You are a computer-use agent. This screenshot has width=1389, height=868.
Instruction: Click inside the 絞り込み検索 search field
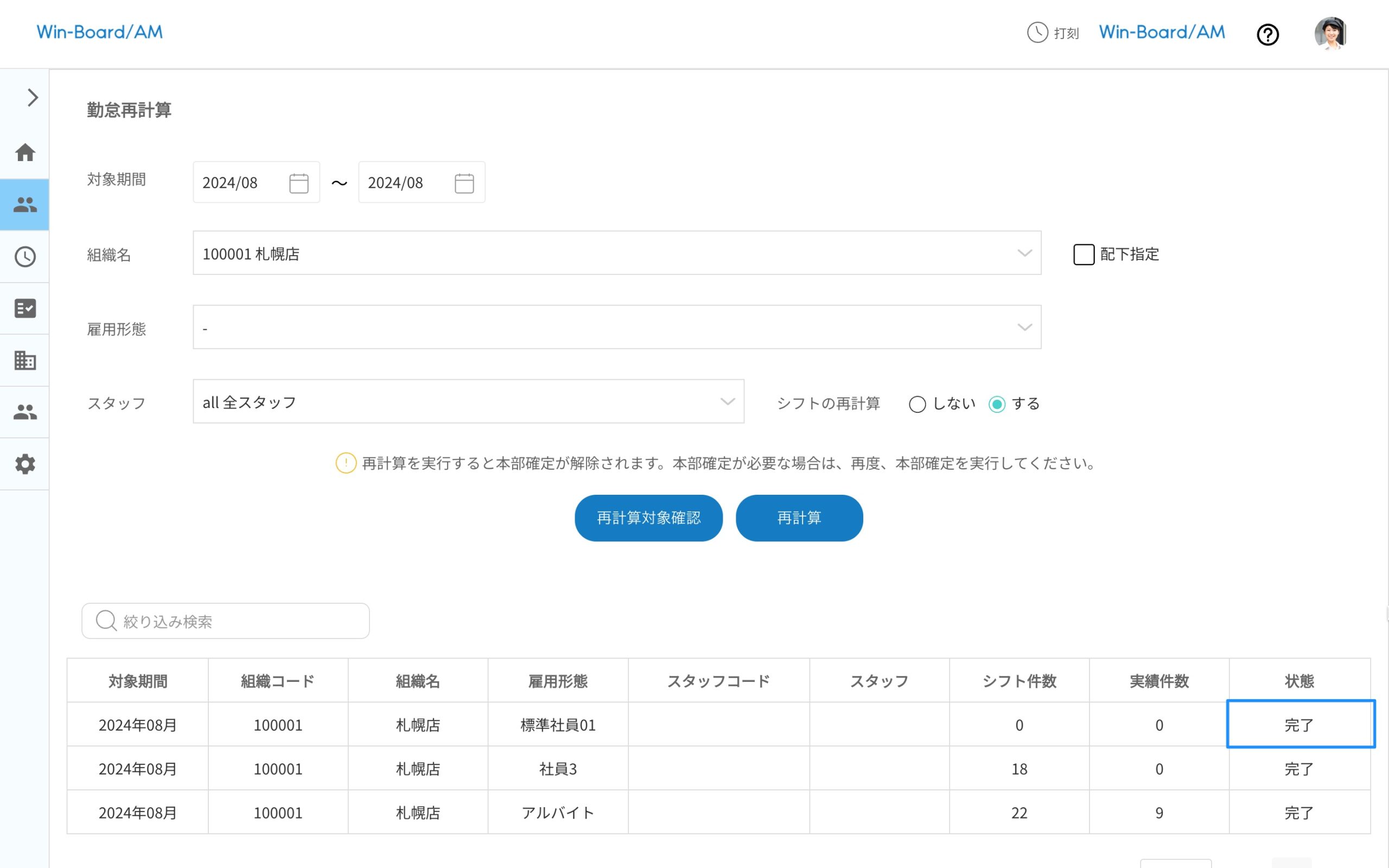224,621
